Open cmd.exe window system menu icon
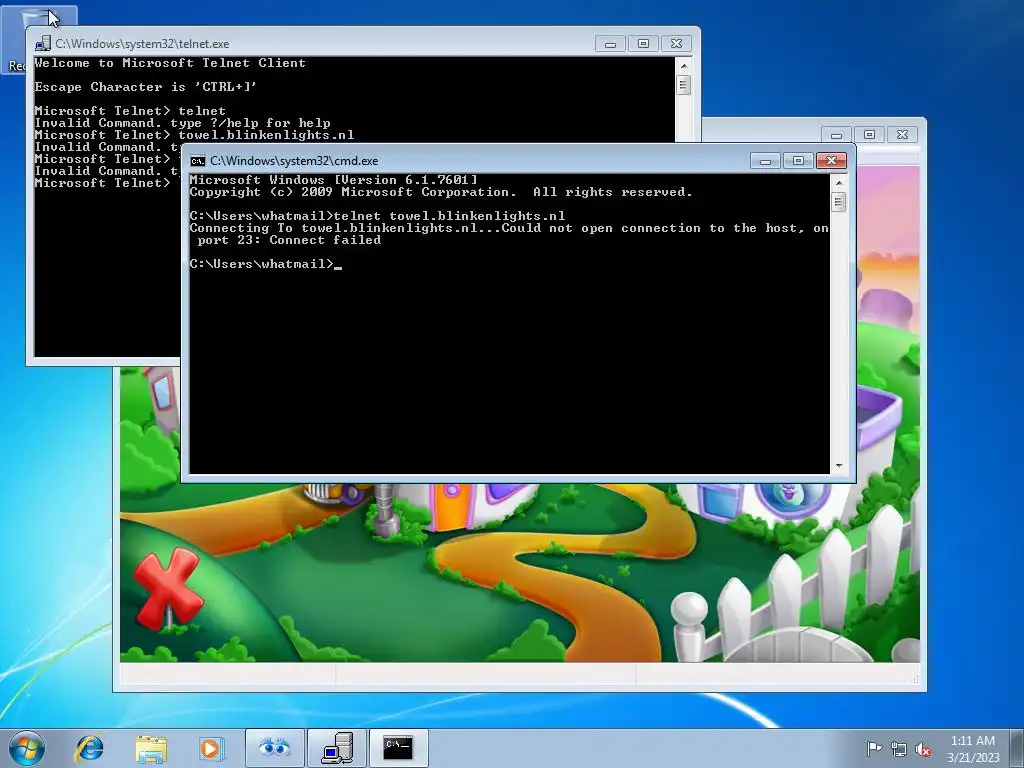The image size is (1024, 768). [x=197, y=161]
